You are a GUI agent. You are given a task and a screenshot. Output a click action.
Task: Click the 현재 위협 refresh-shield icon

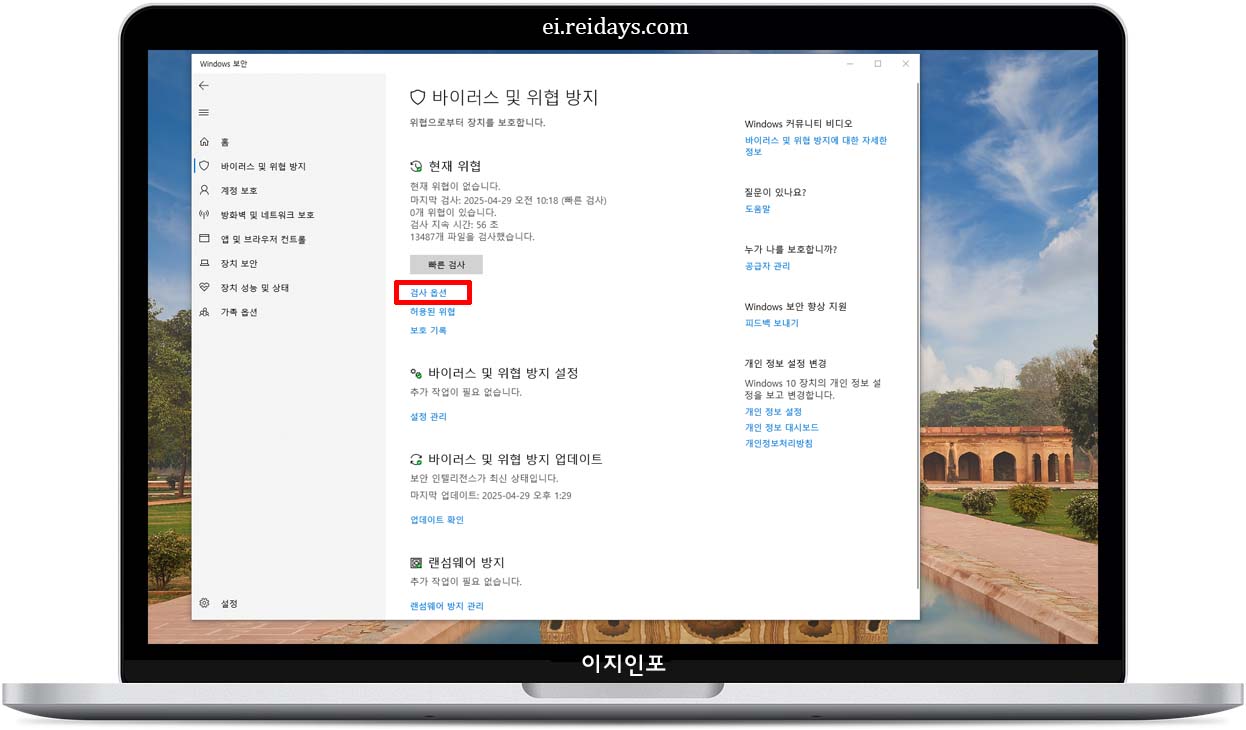coord(416,166)
